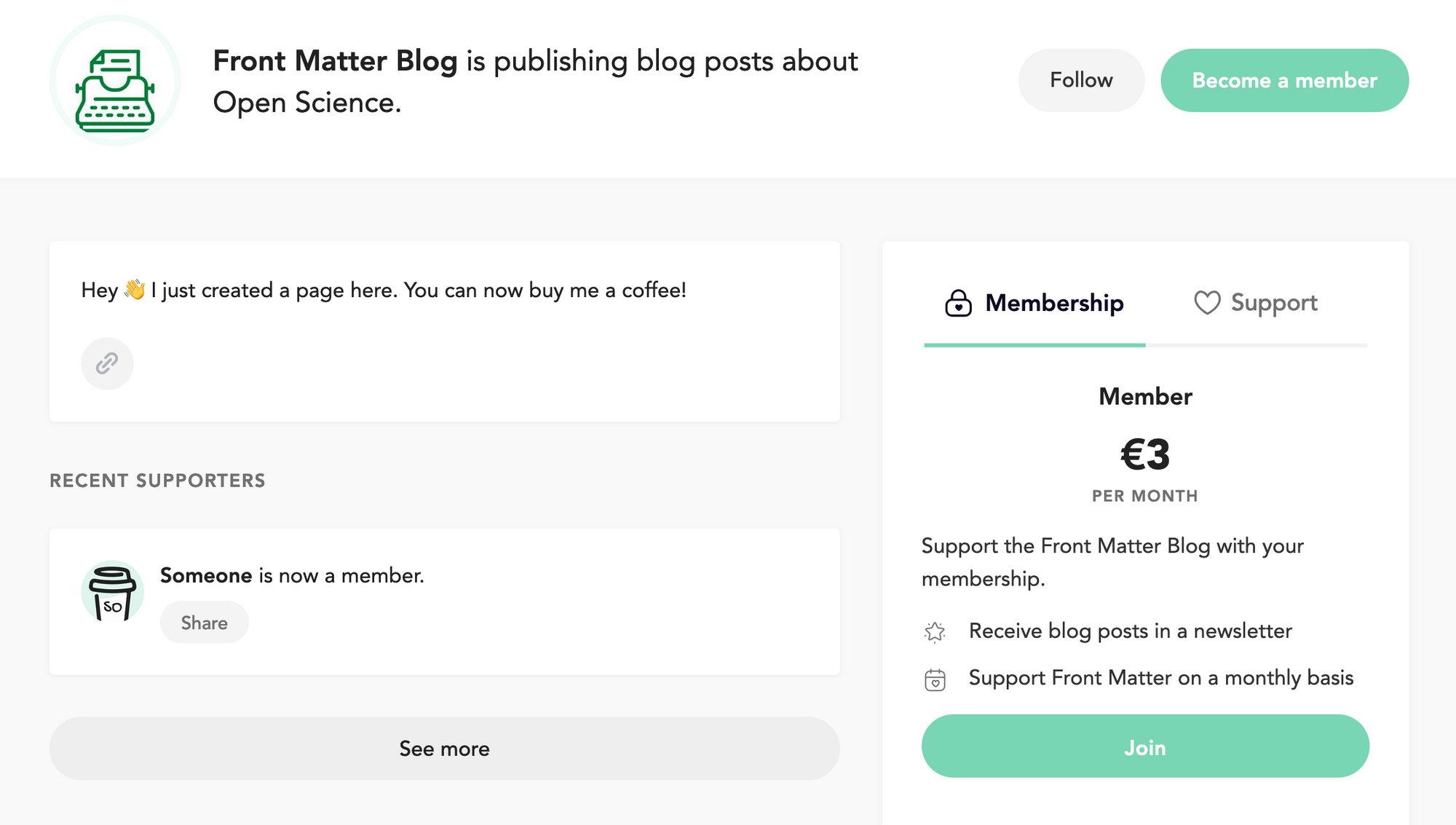
Task: Click the calendar heart icon for monthly support
Action: click(935, 679)
